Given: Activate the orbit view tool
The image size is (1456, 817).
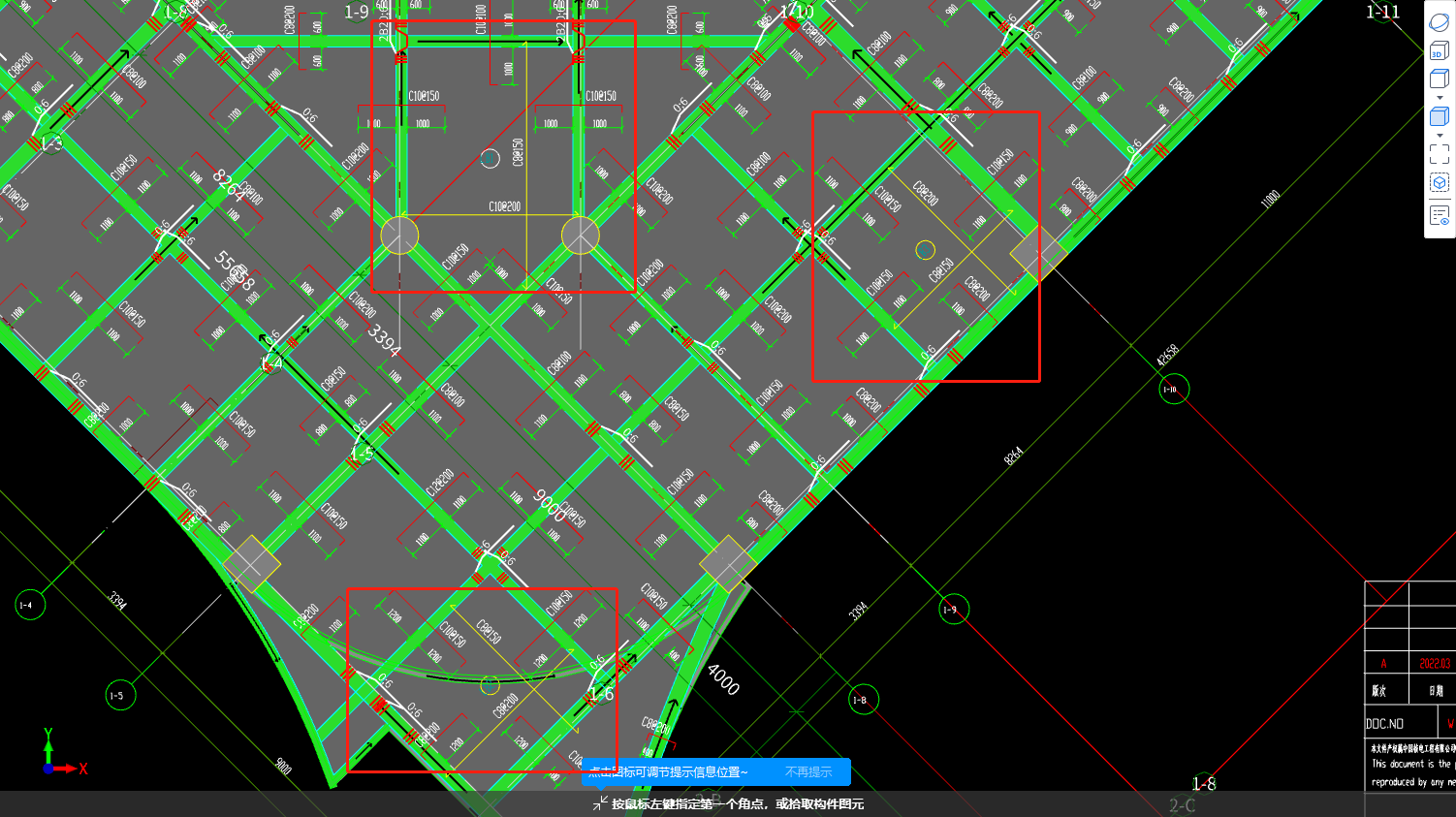Looking at the screenshot, I should click(1440, 21).
